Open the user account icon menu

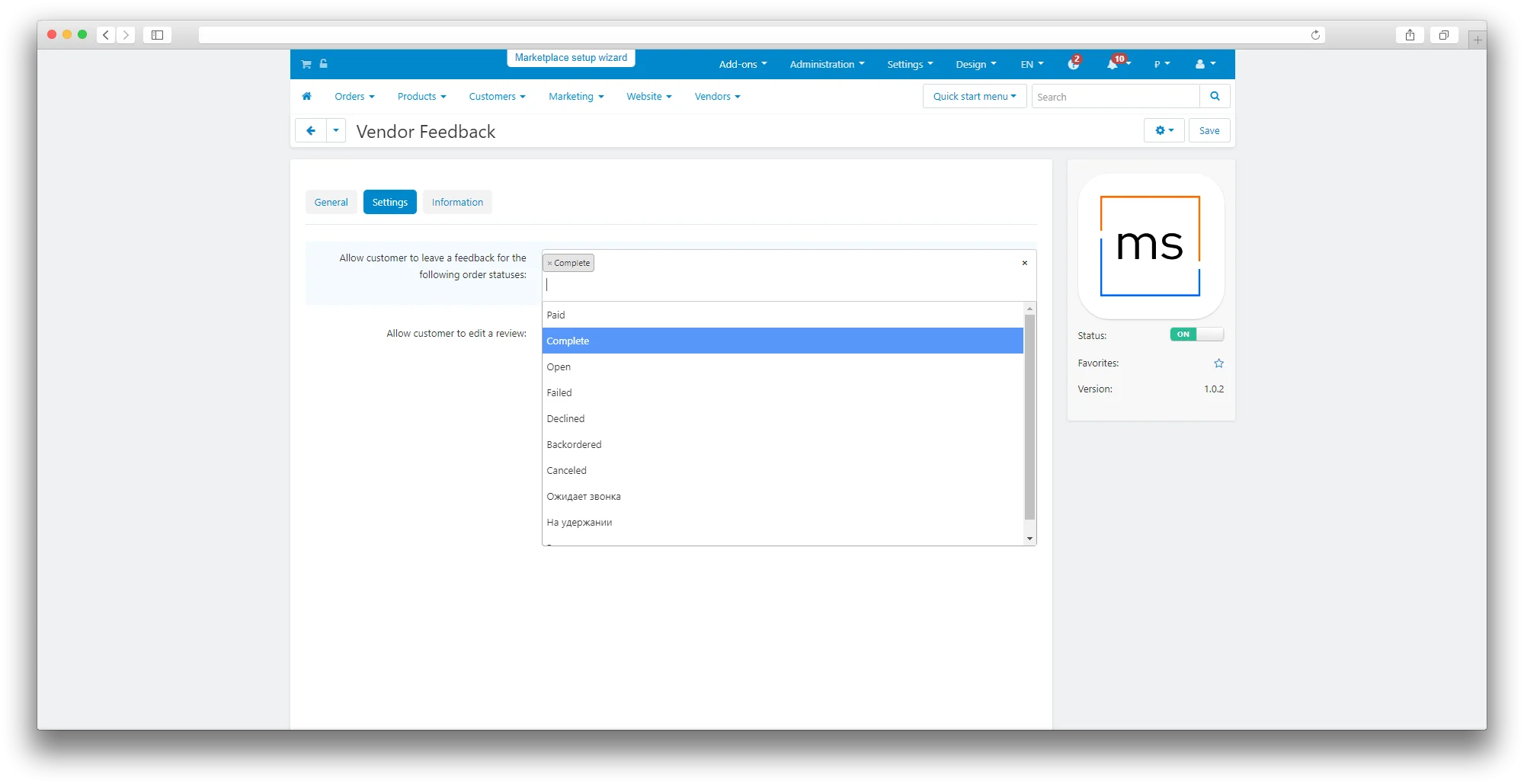tap(1205, 64)
